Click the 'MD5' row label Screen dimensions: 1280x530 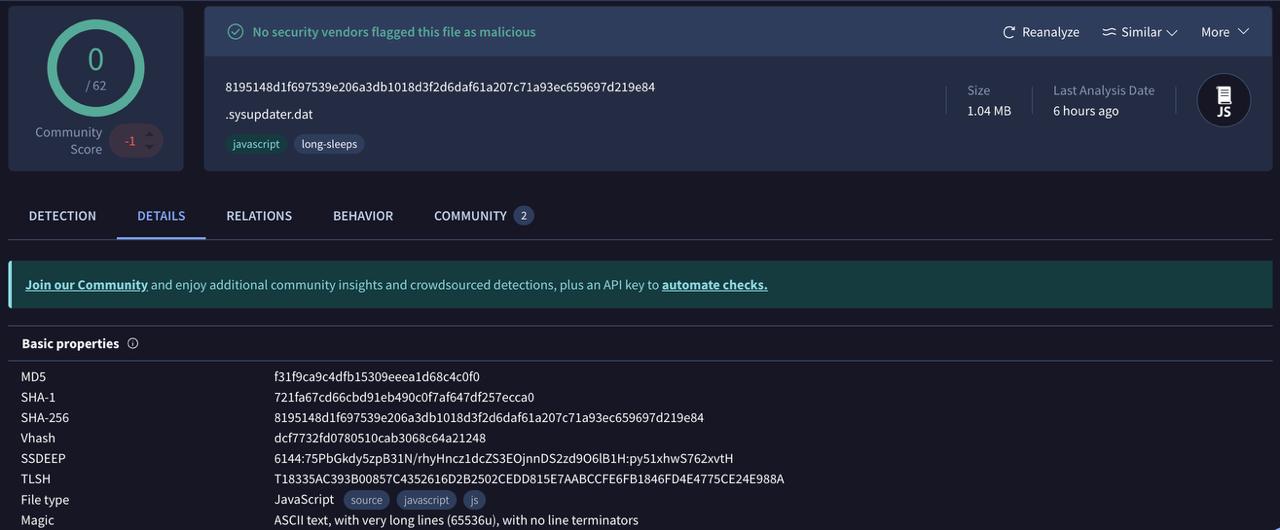pos(33,377)
